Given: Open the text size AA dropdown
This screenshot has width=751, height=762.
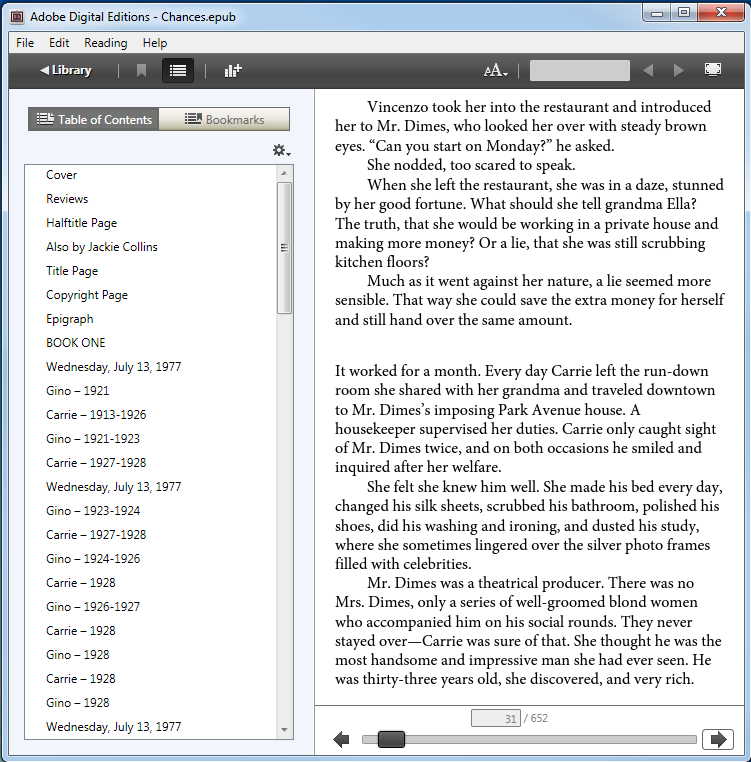Looking at the screenshot, I should tap(495, 71).
